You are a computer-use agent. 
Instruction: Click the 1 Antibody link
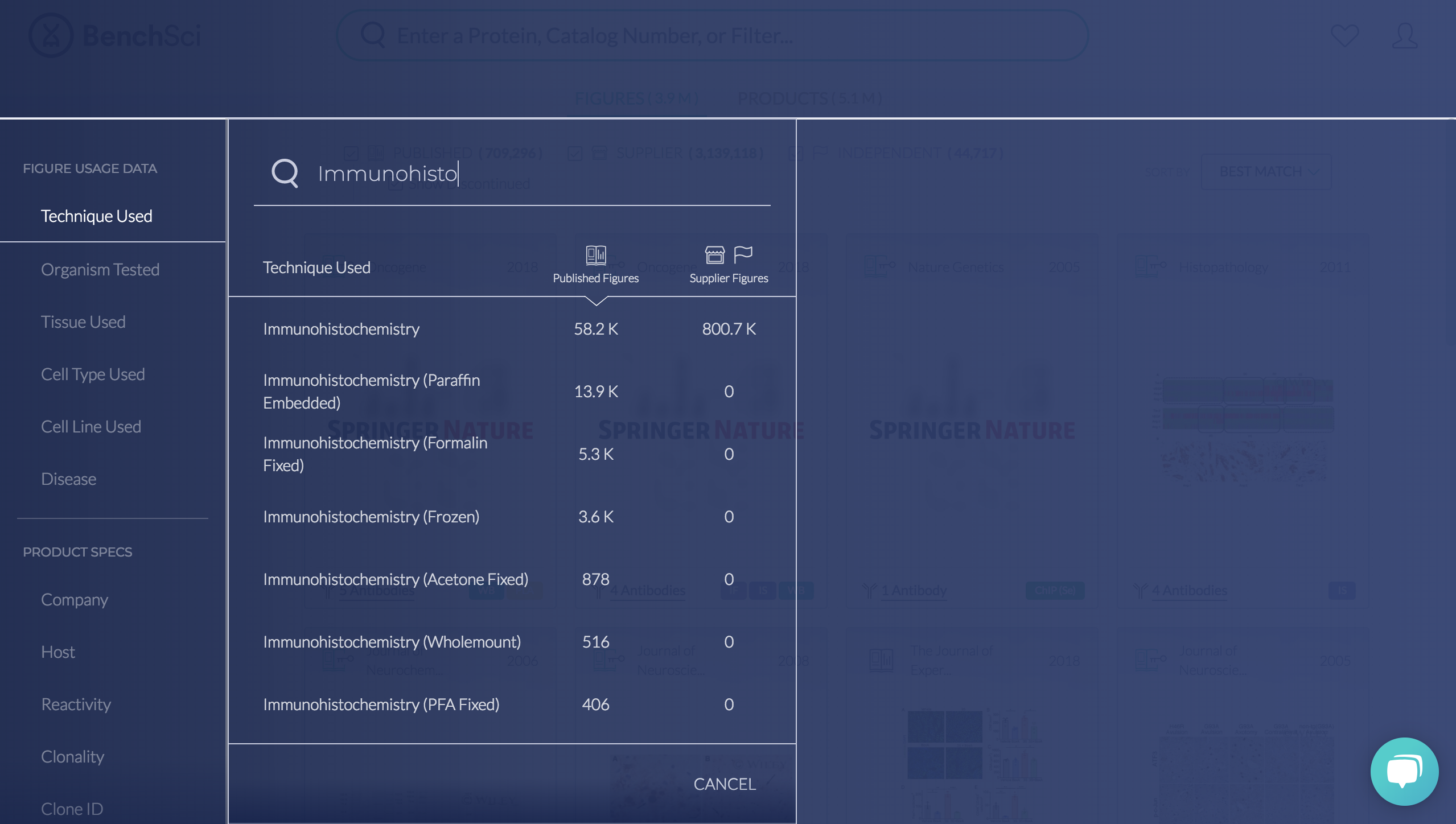[914, 591]
